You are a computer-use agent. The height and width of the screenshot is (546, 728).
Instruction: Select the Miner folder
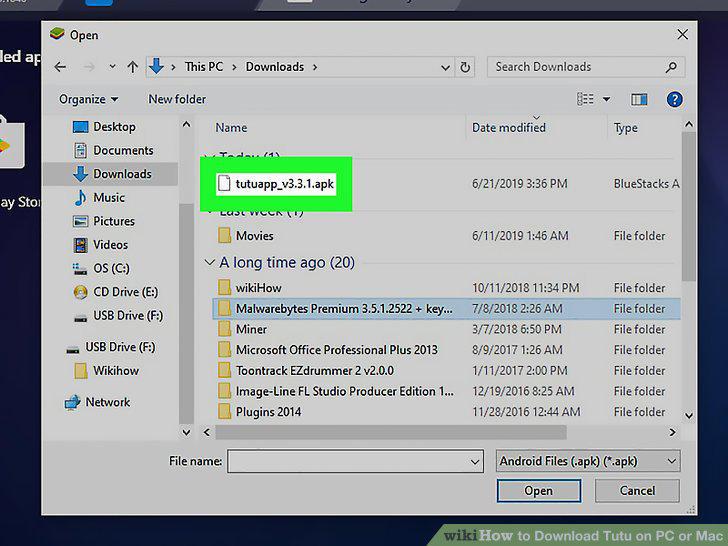point(251,330)
